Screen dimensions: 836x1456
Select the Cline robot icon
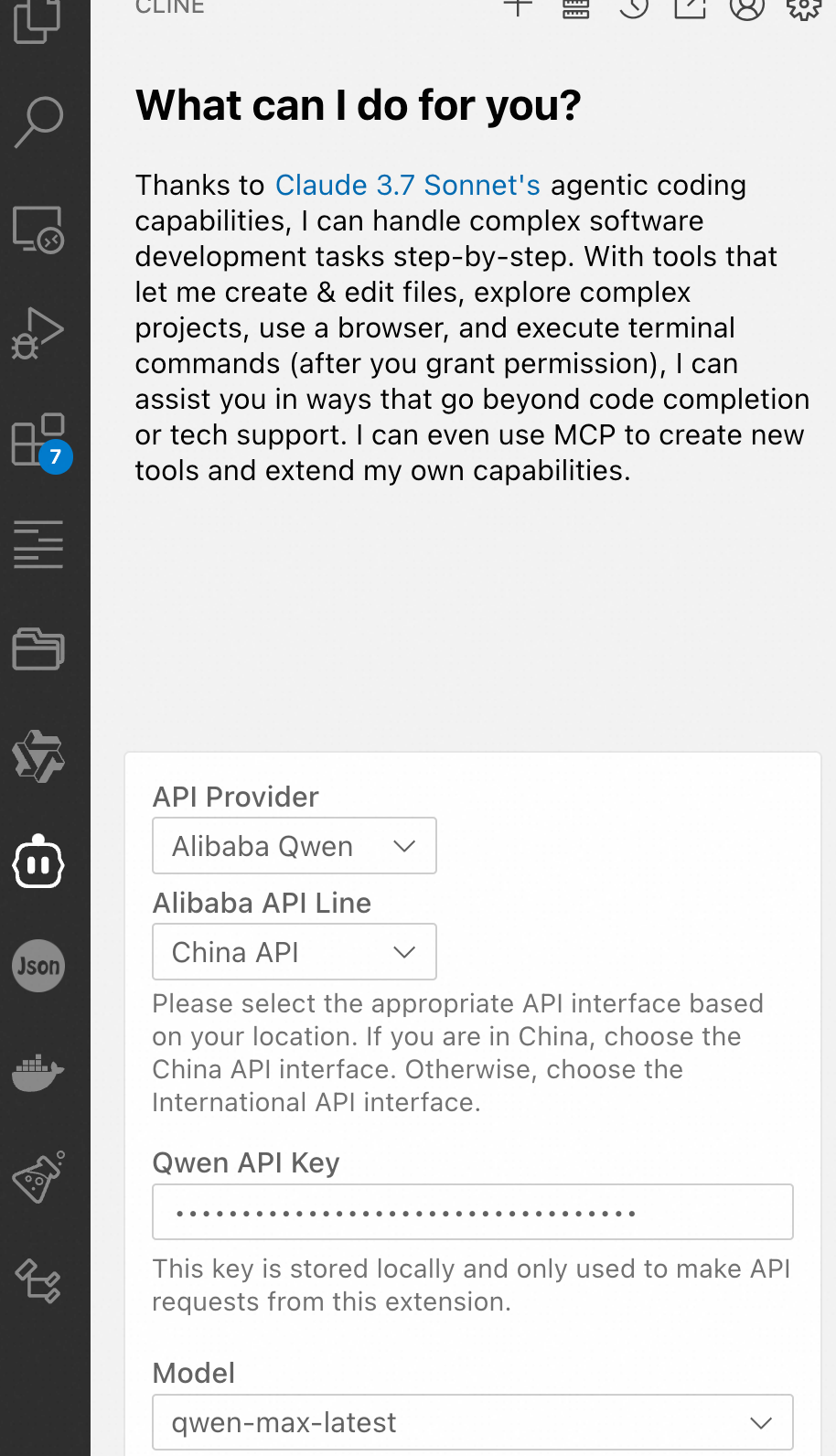[38, 862]
